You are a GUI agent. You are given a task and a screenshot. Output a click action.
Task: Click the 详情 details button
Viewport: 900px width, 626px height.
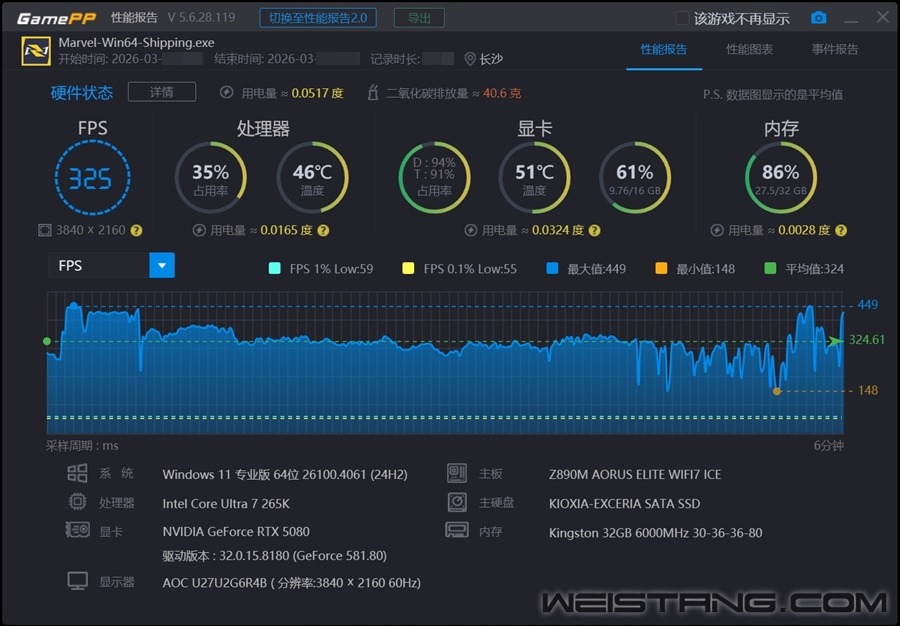coord(162,92)
